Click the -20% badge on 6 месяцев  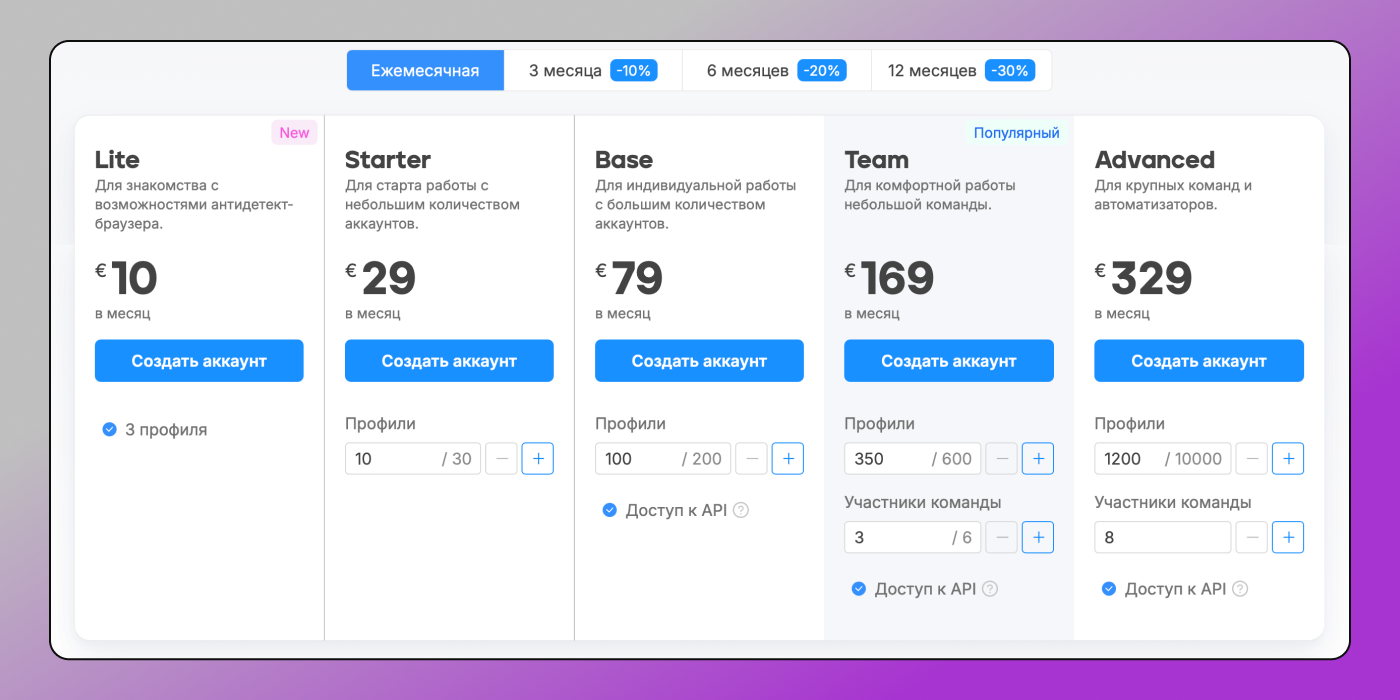pyautogui.click(x=821, y=70)
